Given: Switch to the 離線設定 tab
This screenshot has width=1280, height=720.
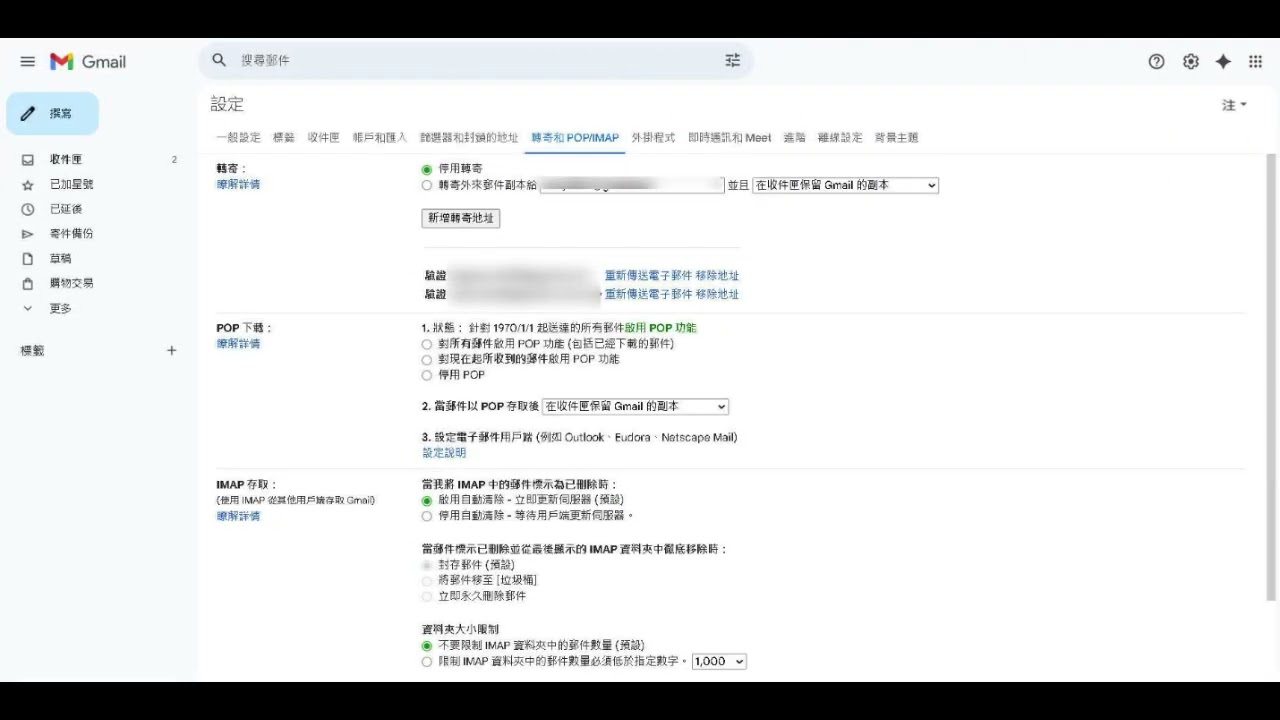Looking at the screenshot, I should pos(840,138).
